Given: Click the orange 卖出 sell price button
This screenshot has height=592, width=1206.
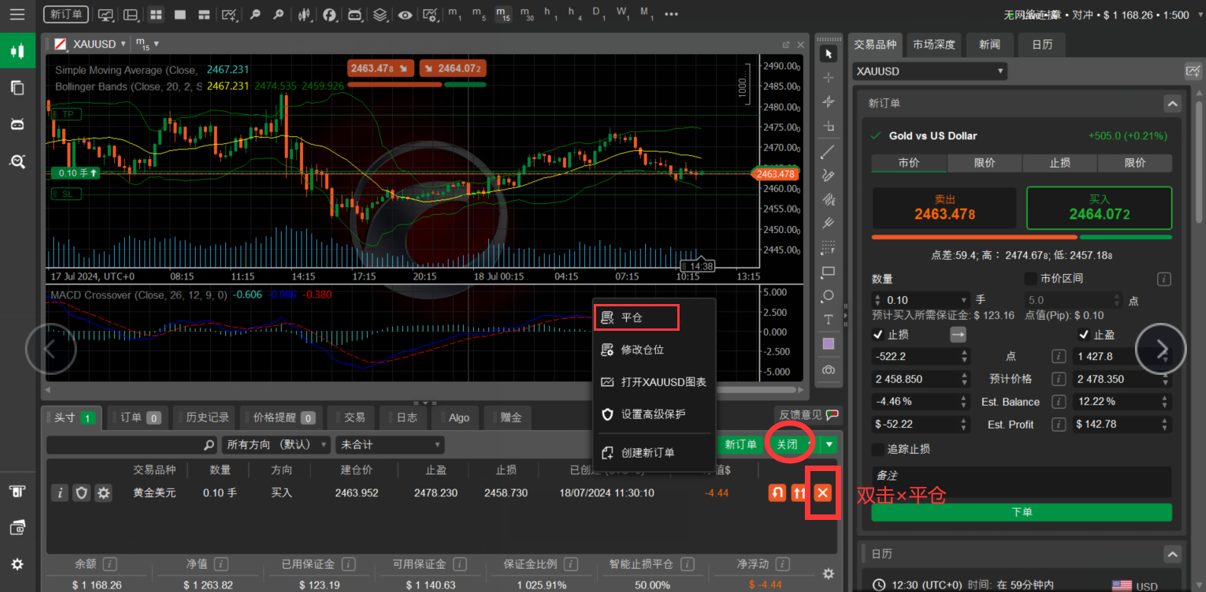Looking at the screenshot, I should pyautogui.click(x=945, y=208).
